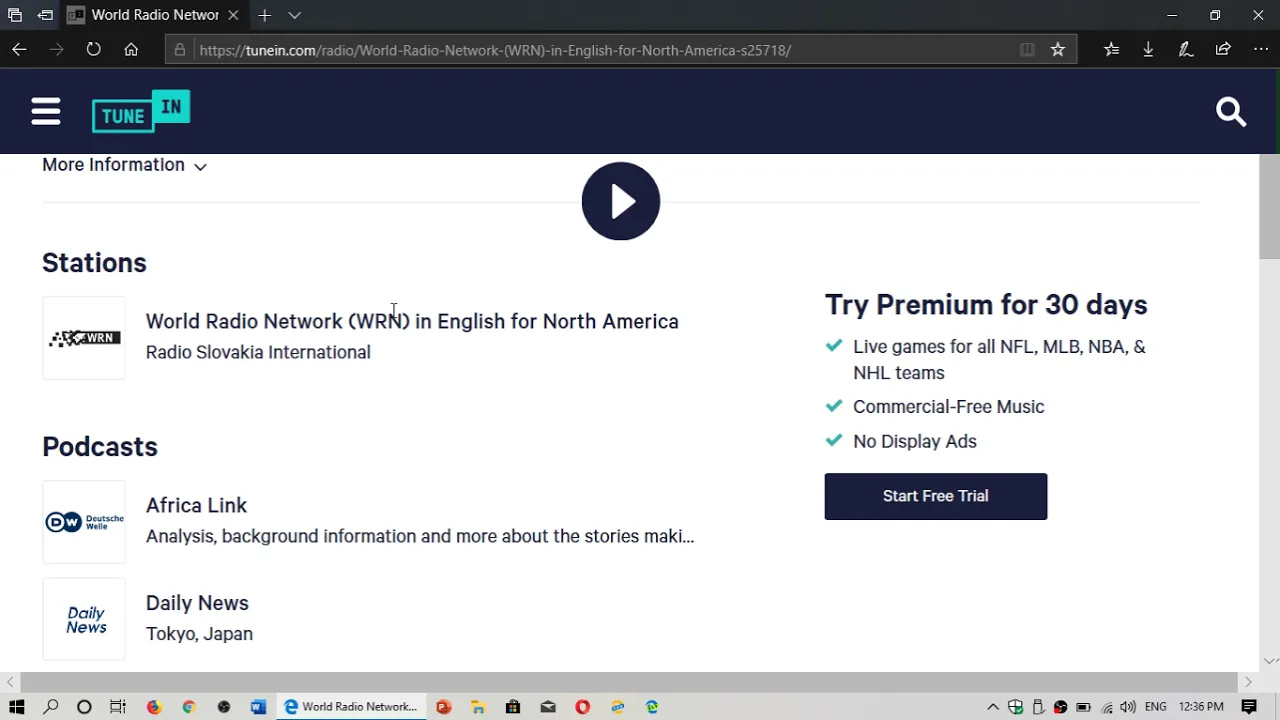Open Cortana circle icon
This screenshot has width=1280, height=720.
click(x=84, y=707)
